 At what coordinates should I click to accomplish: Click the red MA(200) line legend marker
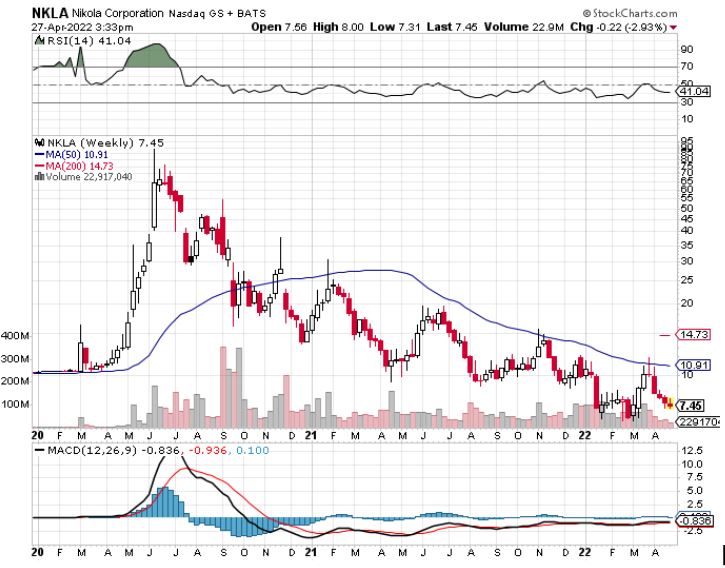coord(39,166)
